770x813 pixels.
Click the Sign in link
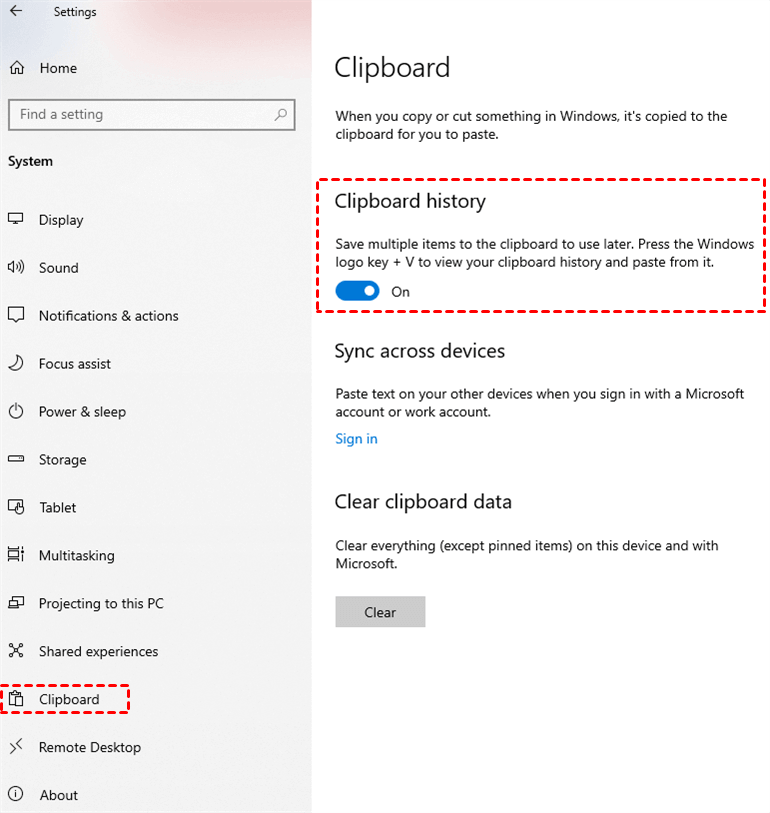(357, 439)
